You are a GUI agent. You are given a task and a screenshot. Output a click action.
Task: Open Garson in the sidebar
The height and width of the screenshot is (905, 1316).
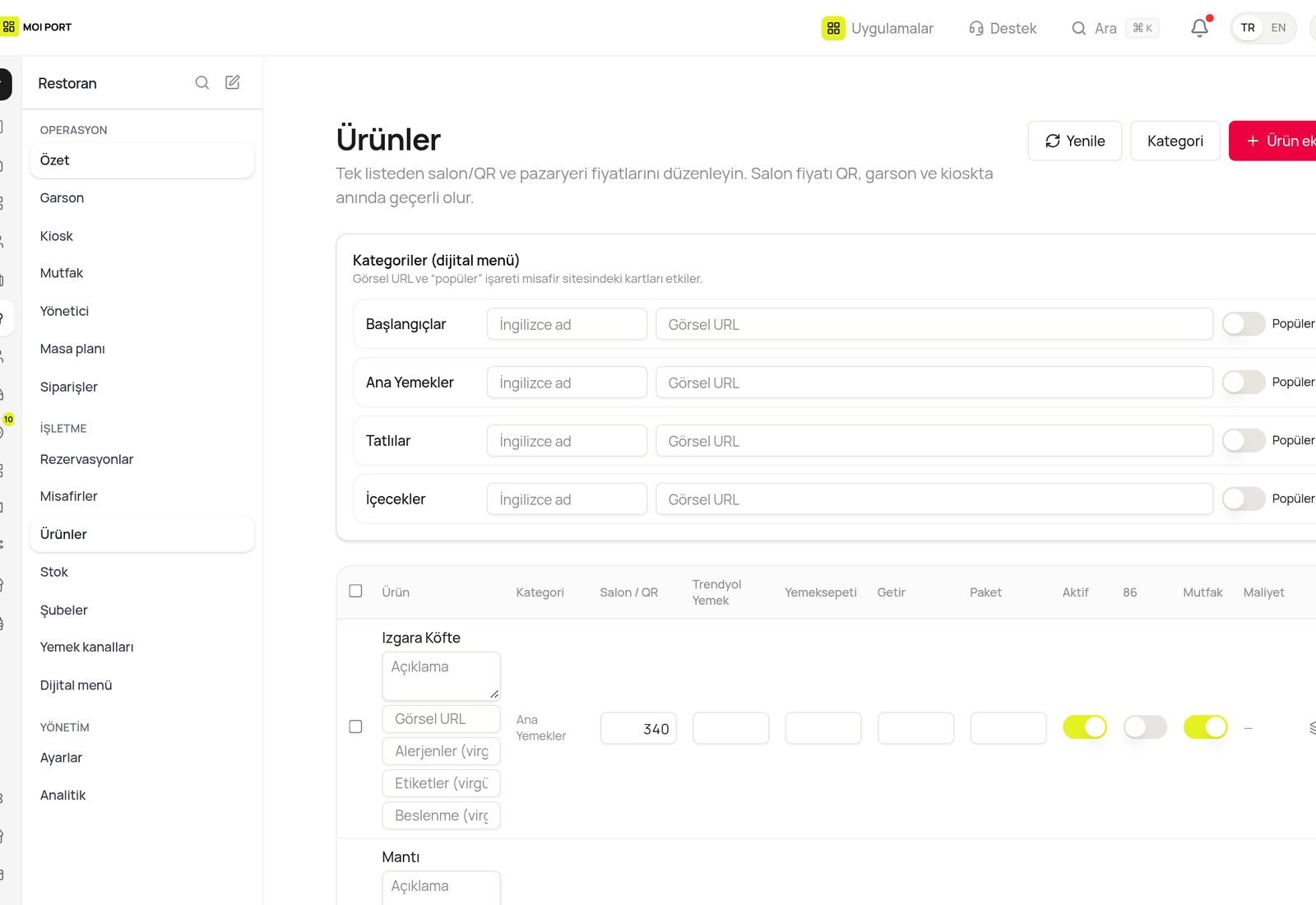click(x=142, y=197)
